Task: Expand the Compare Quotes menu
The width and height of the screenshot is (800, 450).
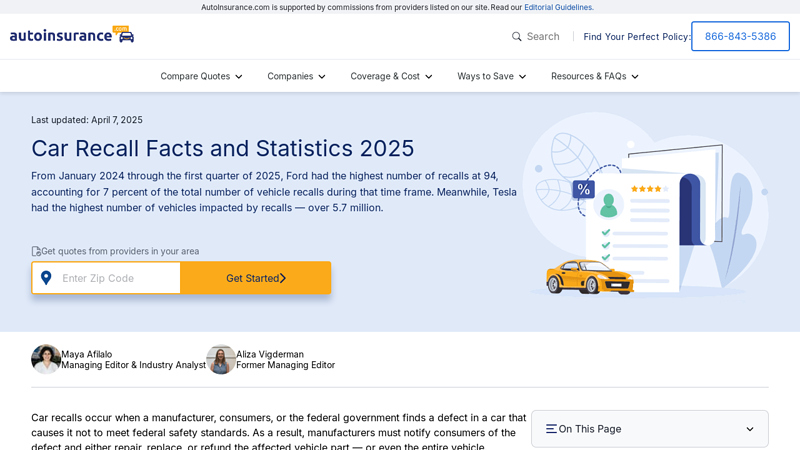Action: [202, 76]
